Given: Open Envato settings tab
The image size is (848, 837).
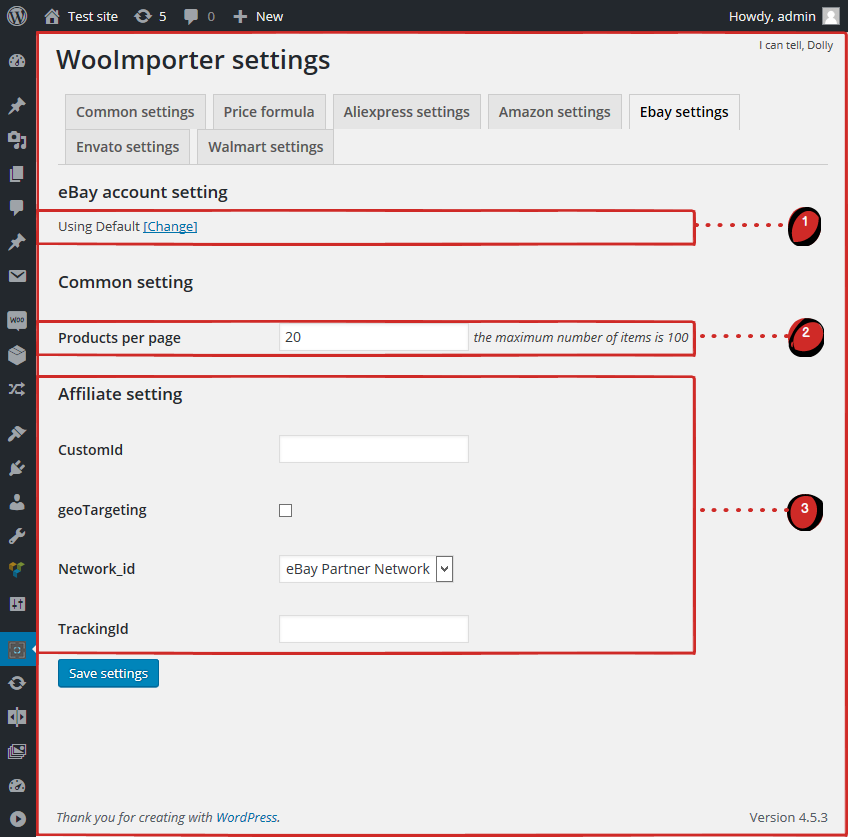Looking at the screenshot, I should pos(128,147).
